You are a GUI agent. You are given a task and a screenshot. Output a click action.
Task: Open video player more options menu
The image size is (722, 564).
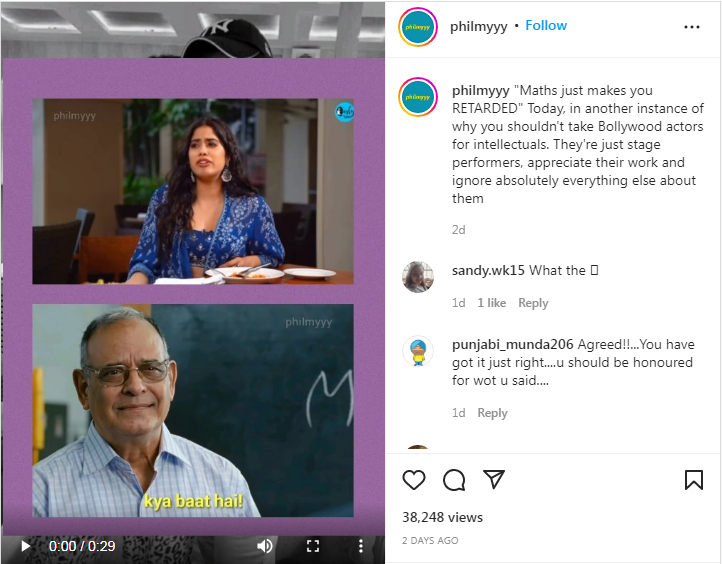[361, 546]
